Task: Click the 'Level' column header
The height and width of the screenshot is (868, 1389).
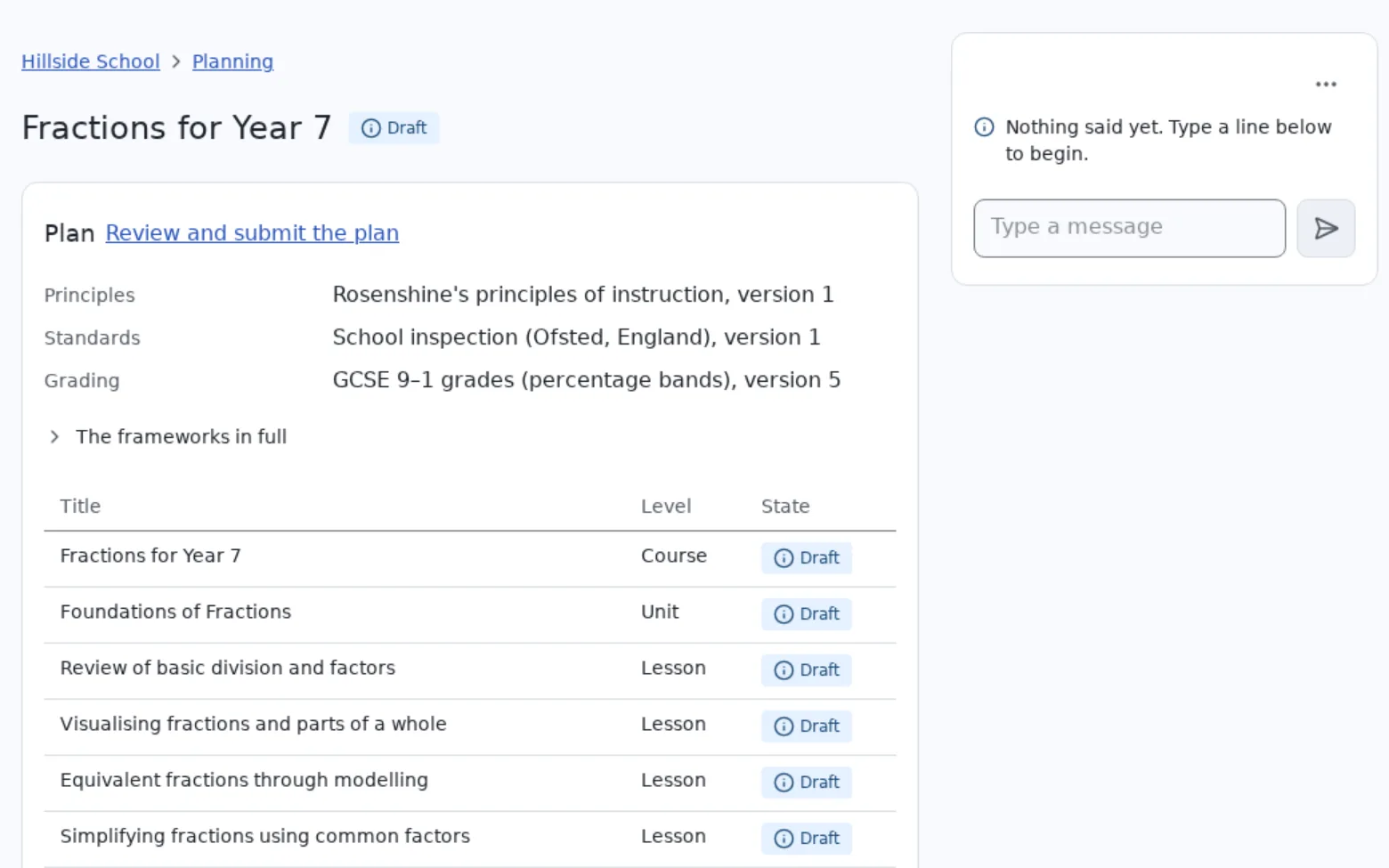Action: (x=666, y=507)
